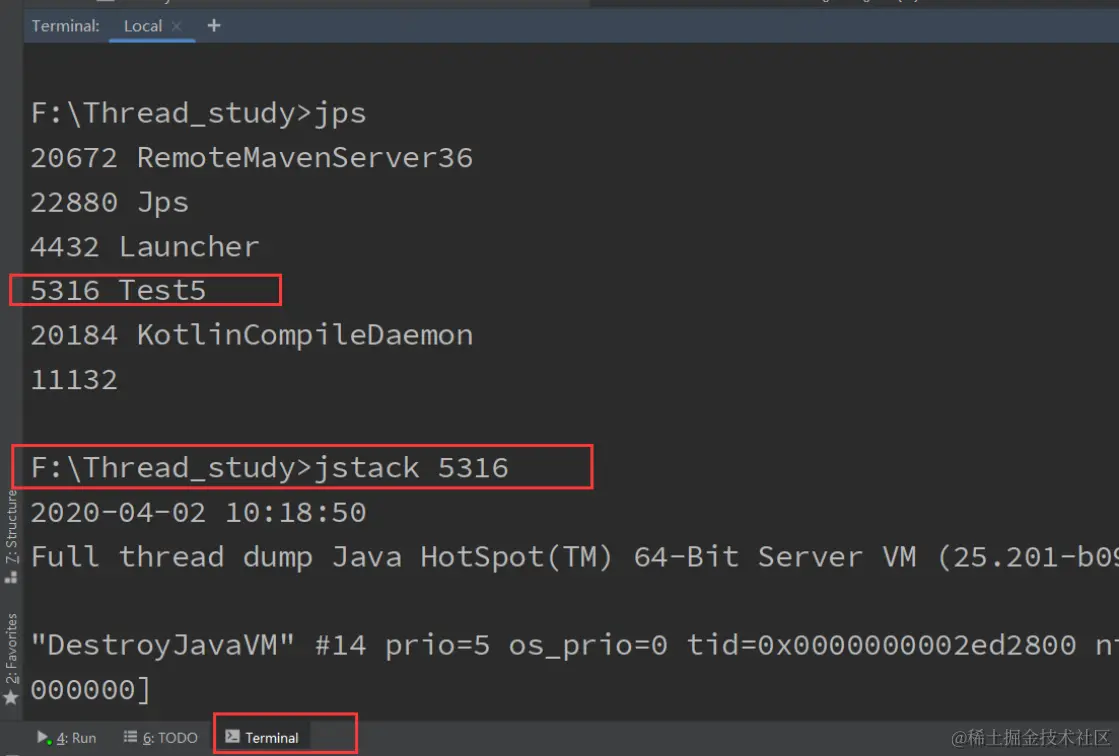1119x756 pixels.
Task: Click the 2020-04-02 10:18:50 timestamp
Action: [x=198, y=513]
